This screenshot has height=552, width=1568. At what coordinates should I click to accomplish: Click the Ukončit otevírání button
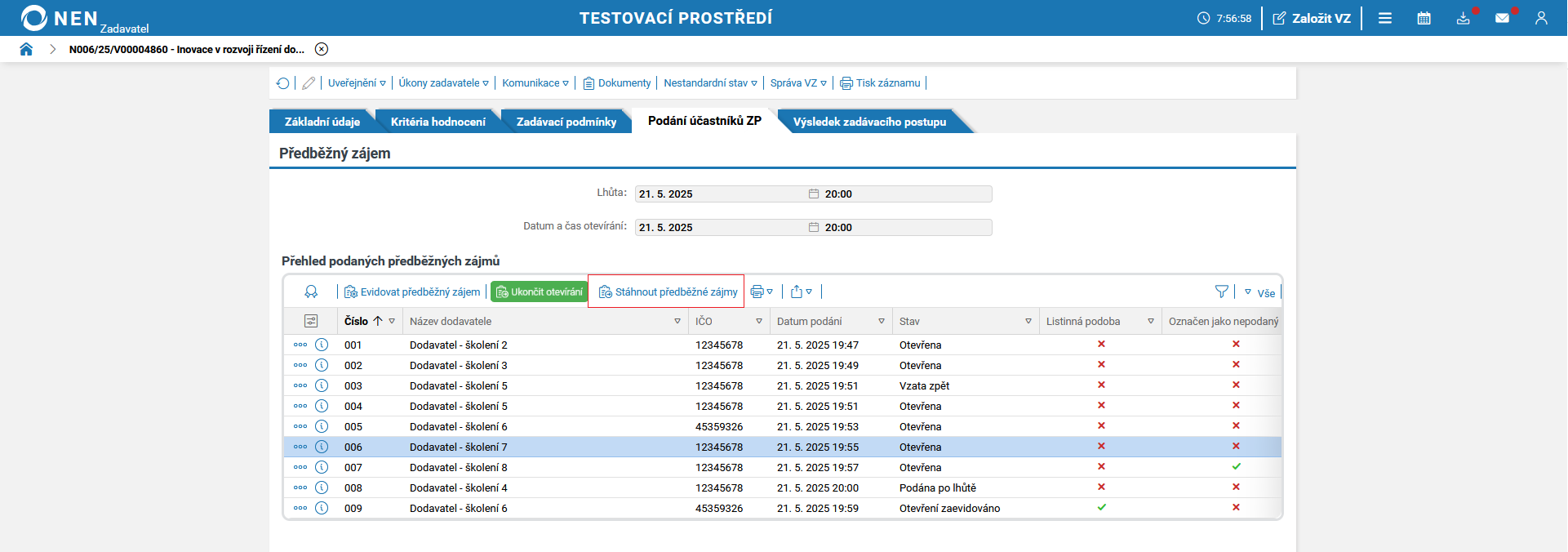tap(539, 292)
